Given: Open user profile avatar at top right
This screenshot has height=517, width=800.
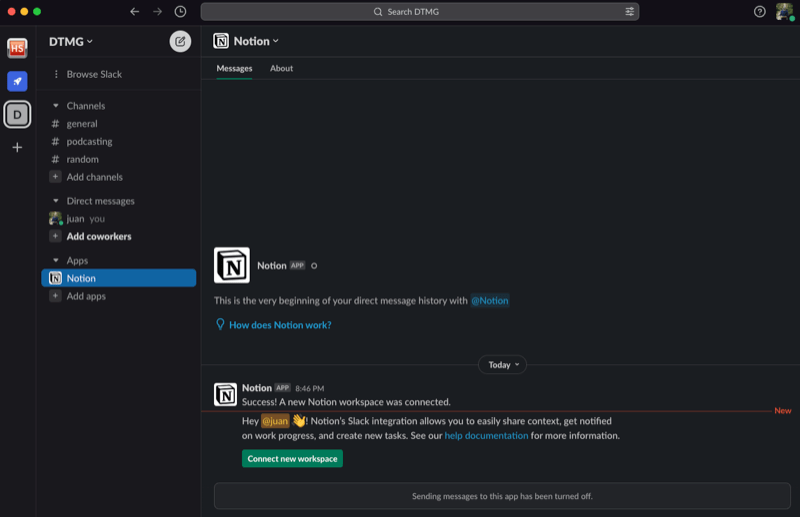Looking at the screenshot, I should click(x=784, y=11).
